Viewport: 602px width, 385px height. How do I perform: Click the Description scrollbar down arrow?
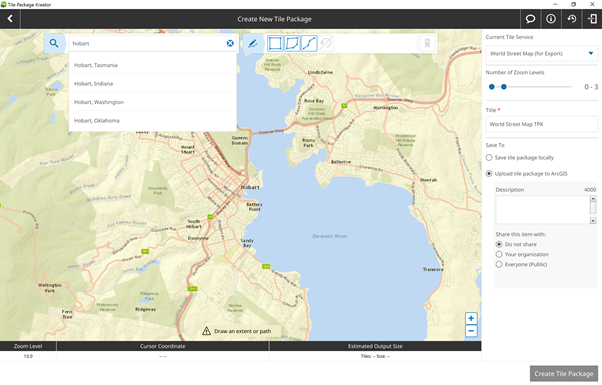[x=593, y=221]
